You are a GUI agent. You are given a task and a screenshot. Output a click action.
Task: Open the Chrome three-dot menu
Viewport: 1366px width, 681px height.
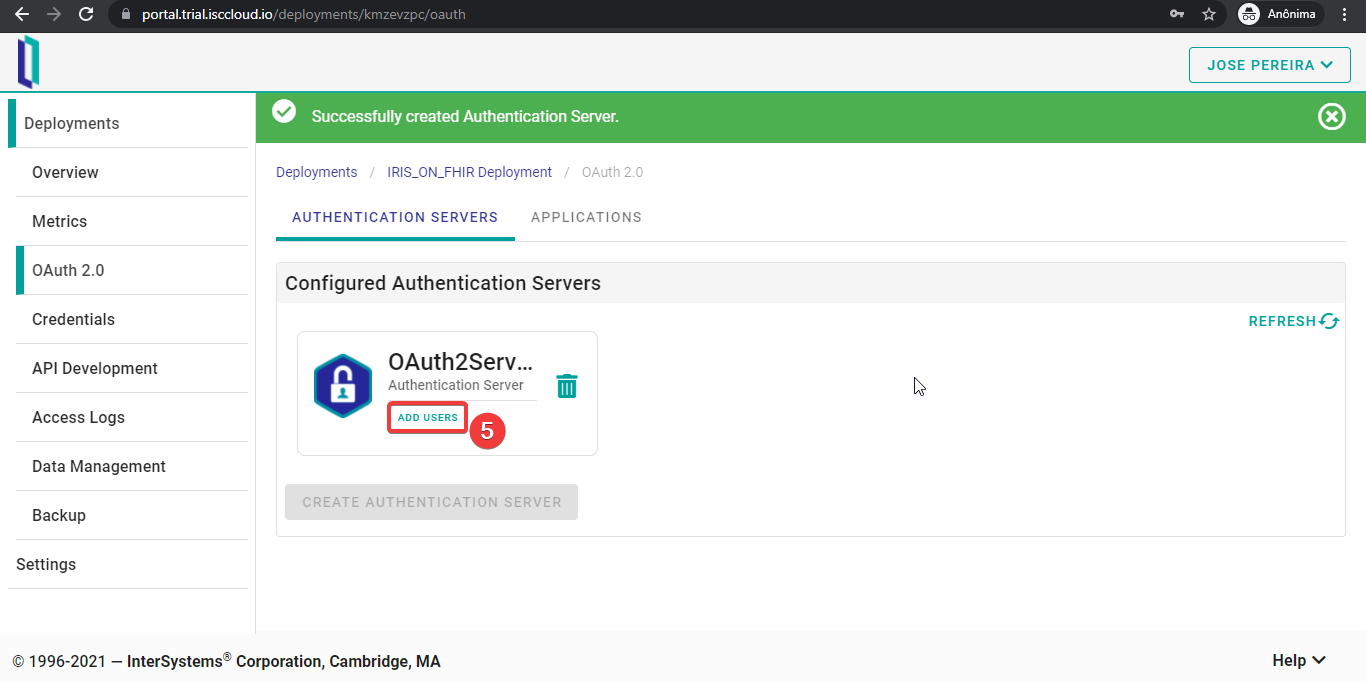pyautogui.click(x=1345, y=14)
